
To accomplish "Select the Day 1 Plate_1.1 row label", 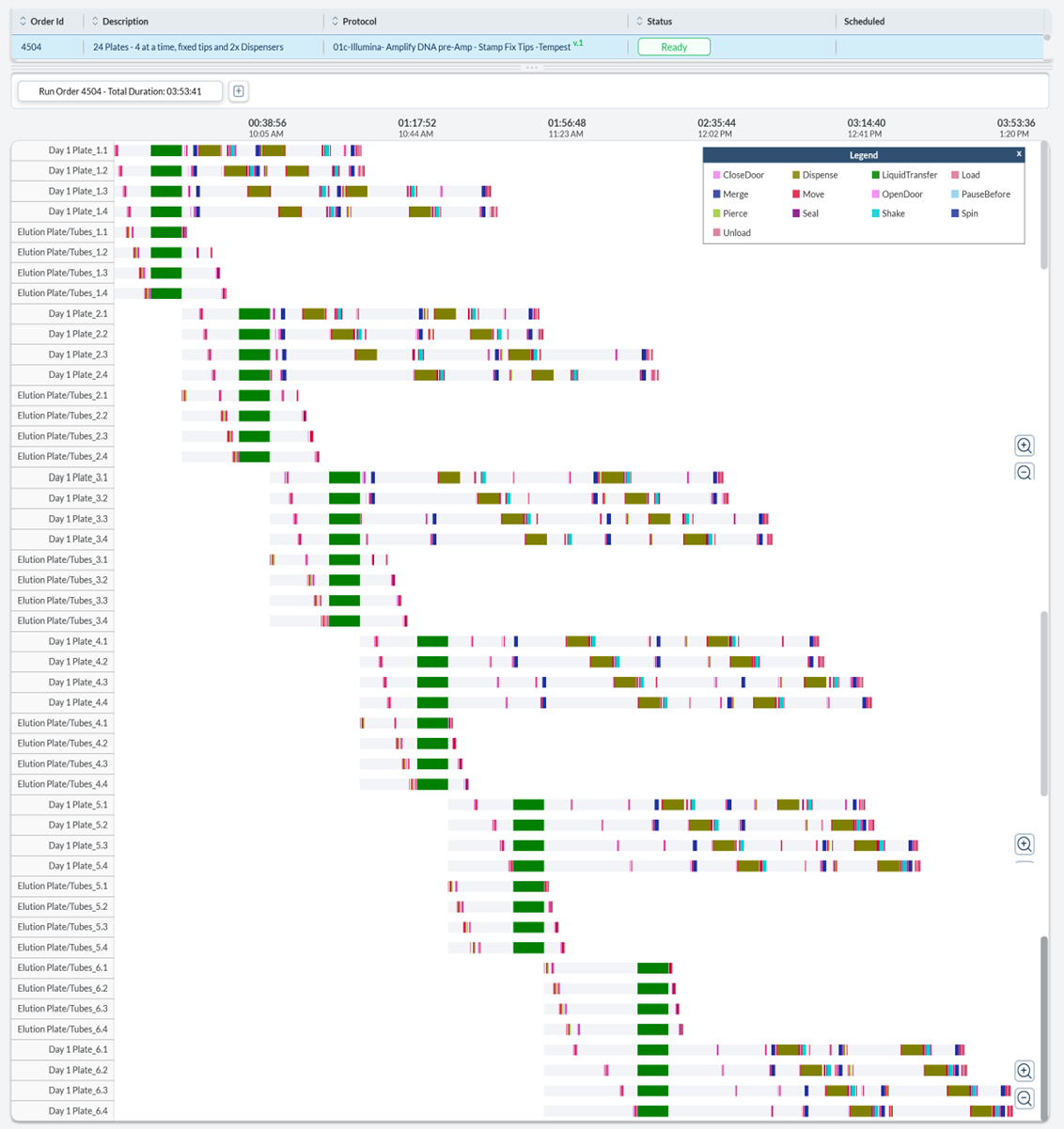I will point(78,150).
